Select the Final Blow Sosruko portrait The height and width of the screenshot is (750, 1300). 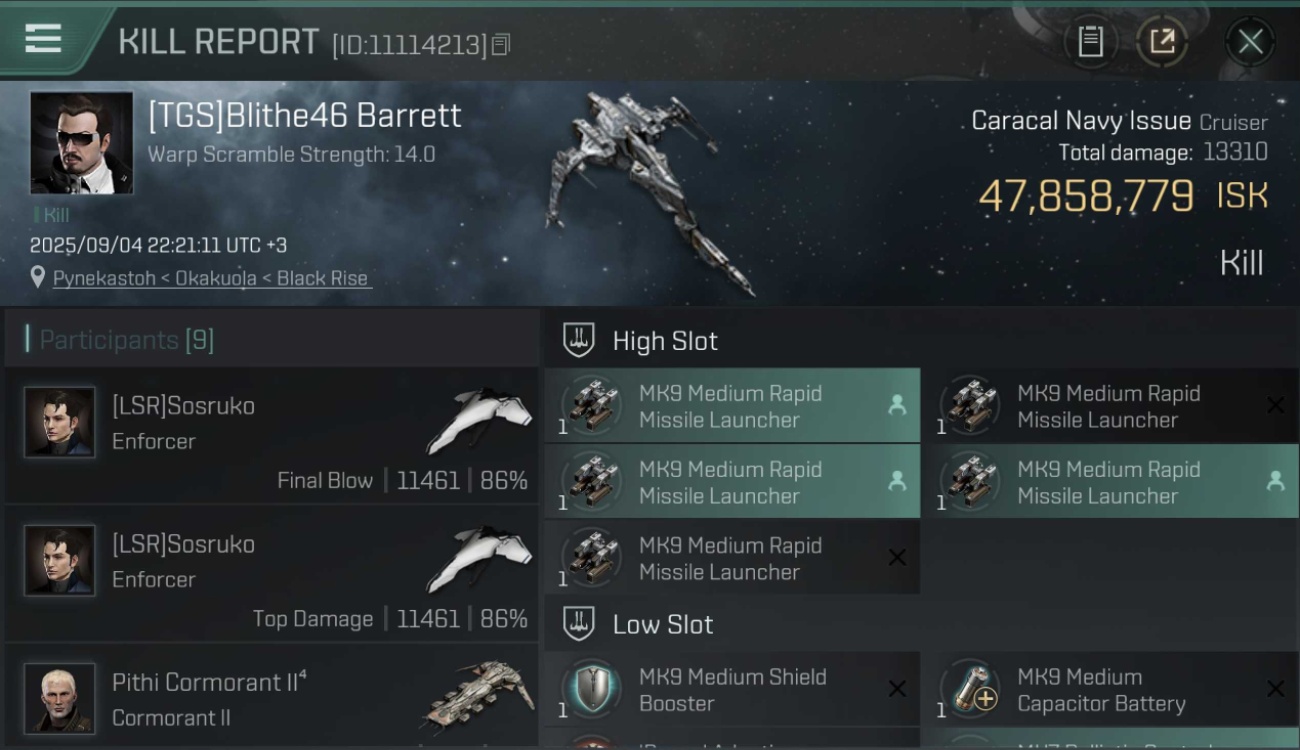[x=60, y=423]
